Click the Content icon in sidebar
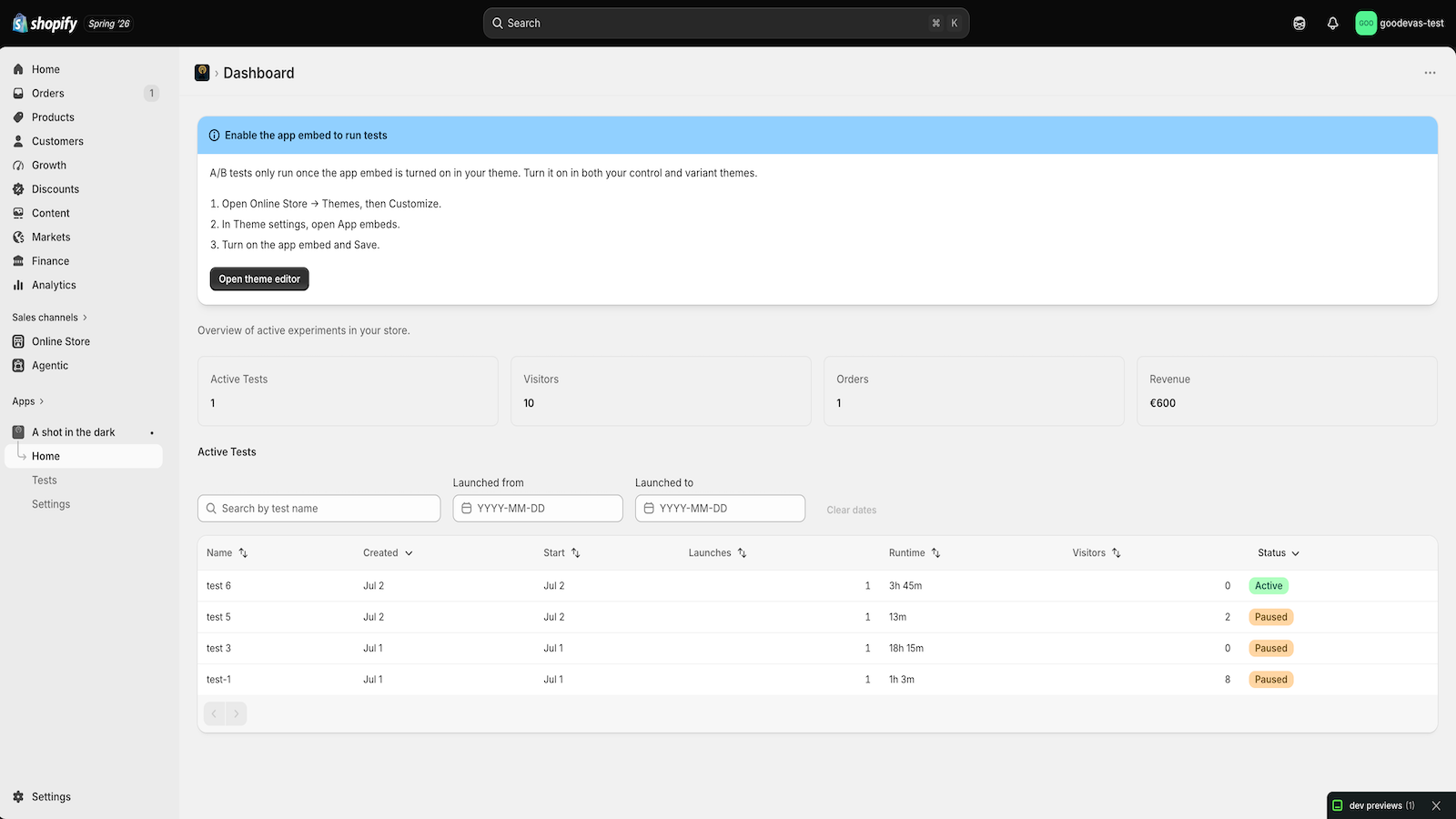 [x=18, y=213]
